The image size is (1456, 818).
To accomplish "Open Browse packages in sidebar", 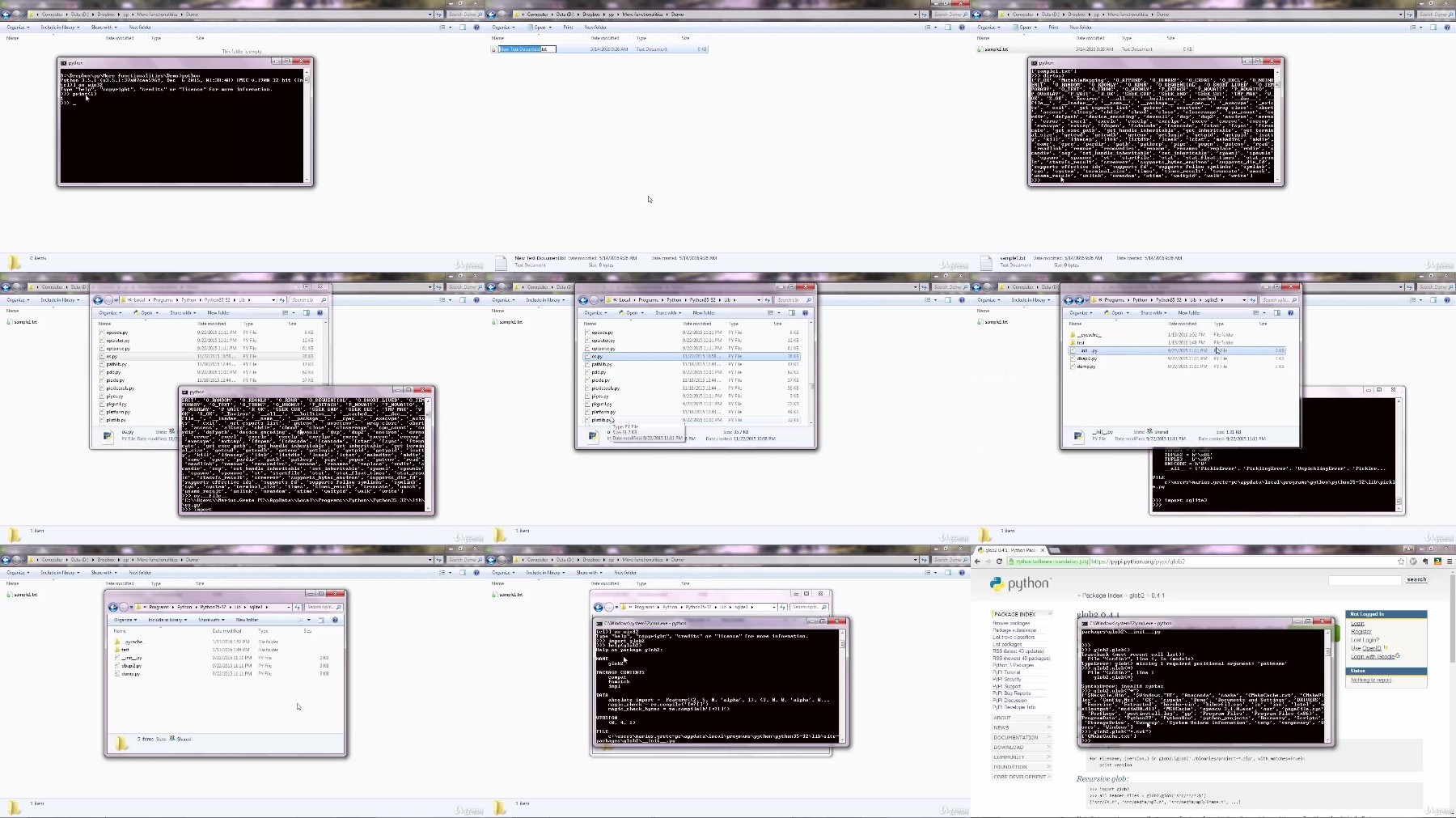I will (1011, 623).
